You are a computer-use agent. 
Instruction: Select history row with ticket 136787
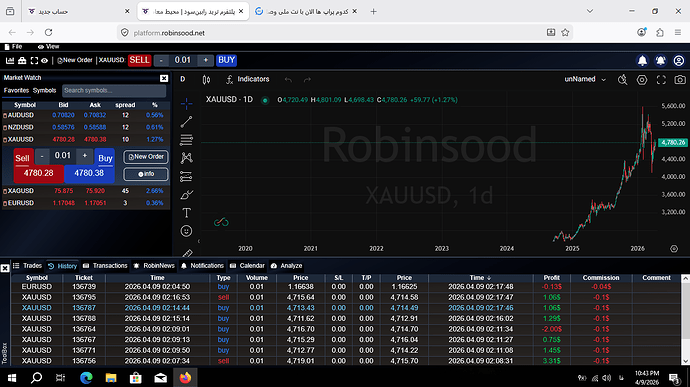[345, 308]
